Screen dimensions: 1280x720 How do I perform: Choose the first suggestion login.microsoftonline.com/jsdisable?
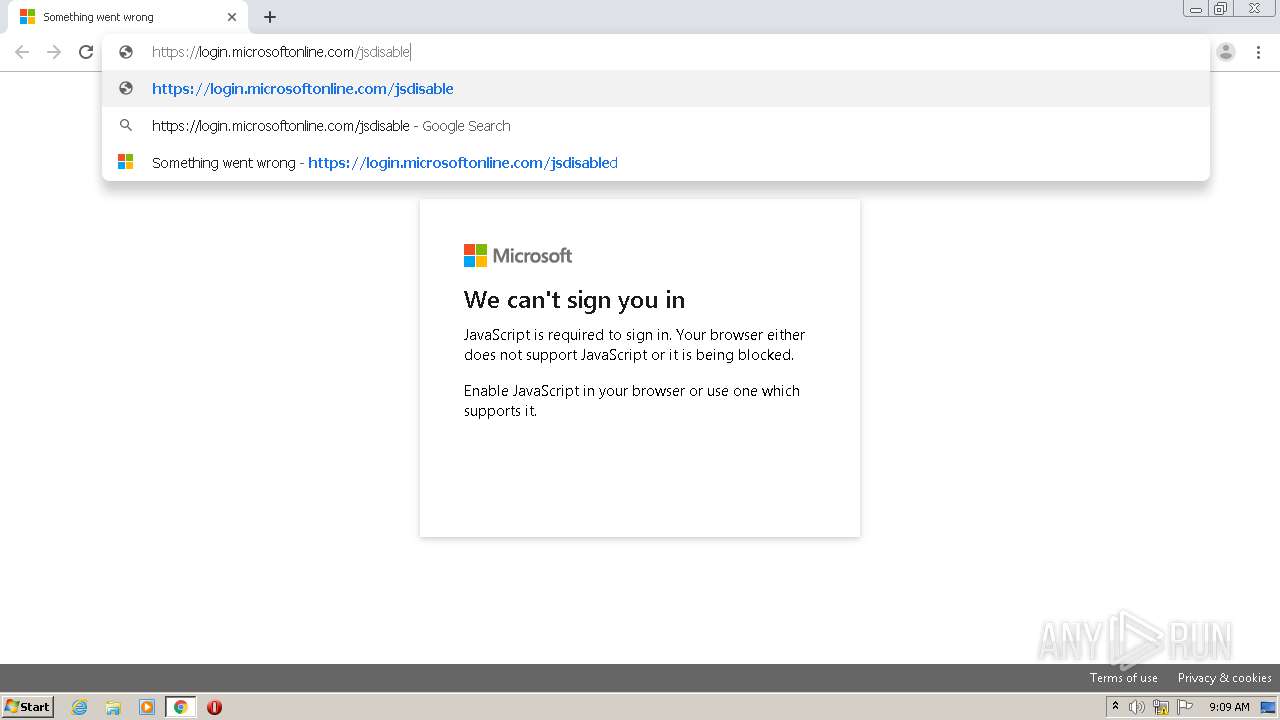[655, 89]
